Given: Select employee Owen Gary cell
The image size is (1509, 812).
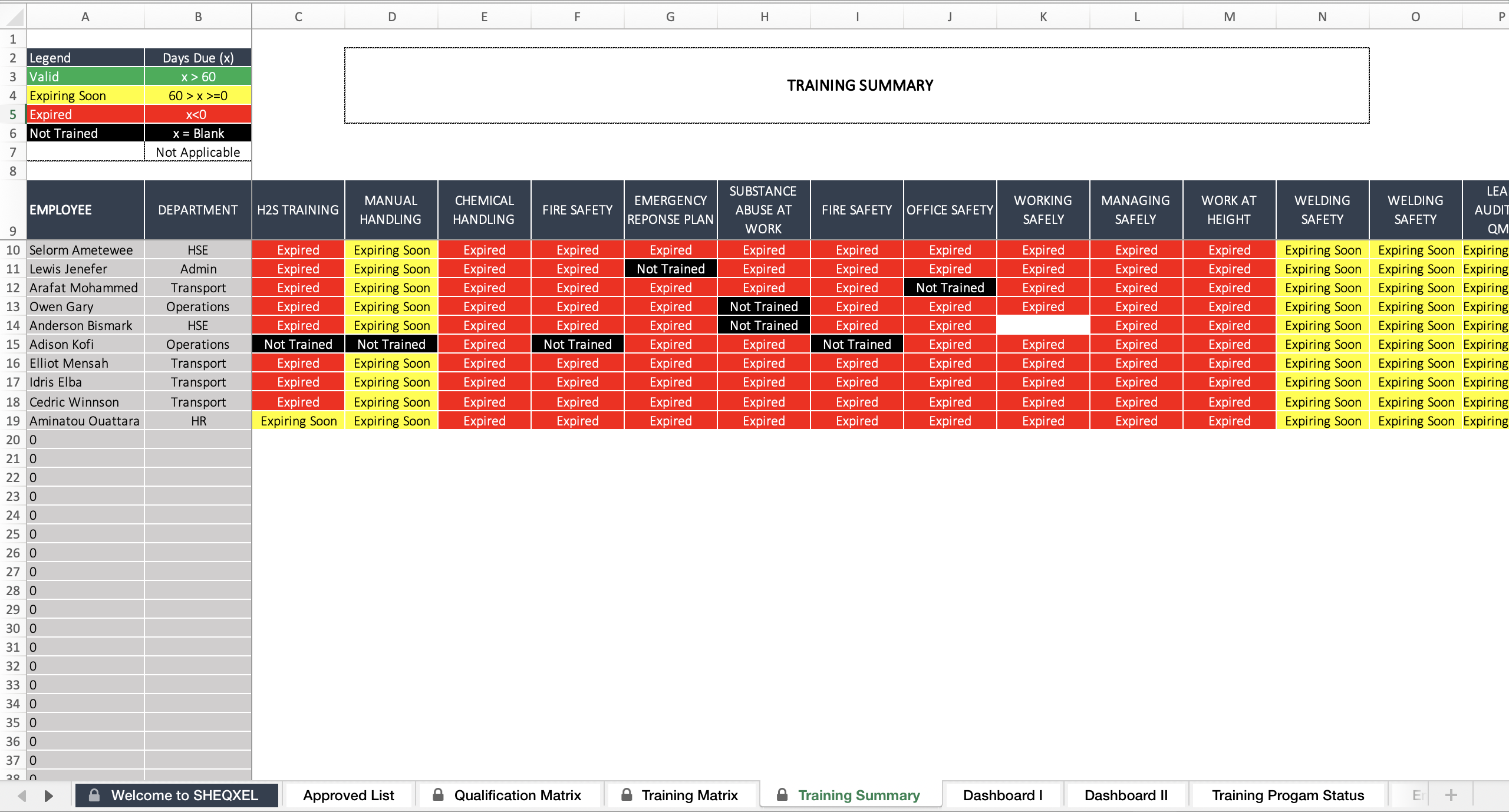Looking at the screenshot, I should click(85, 306).
